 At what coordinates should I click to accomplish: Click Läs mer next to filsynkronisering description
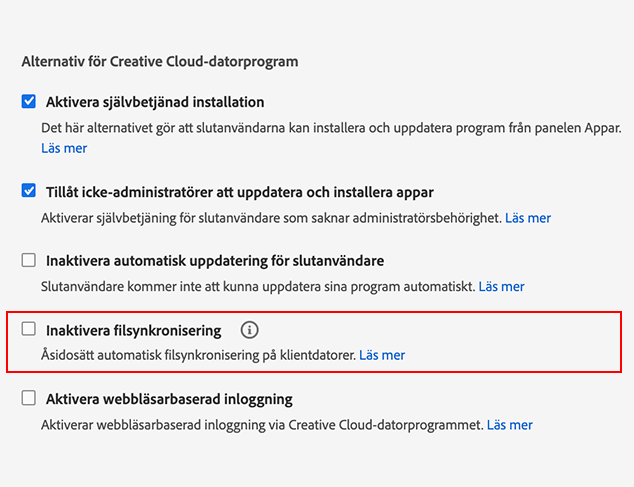(x=382, y=355)
